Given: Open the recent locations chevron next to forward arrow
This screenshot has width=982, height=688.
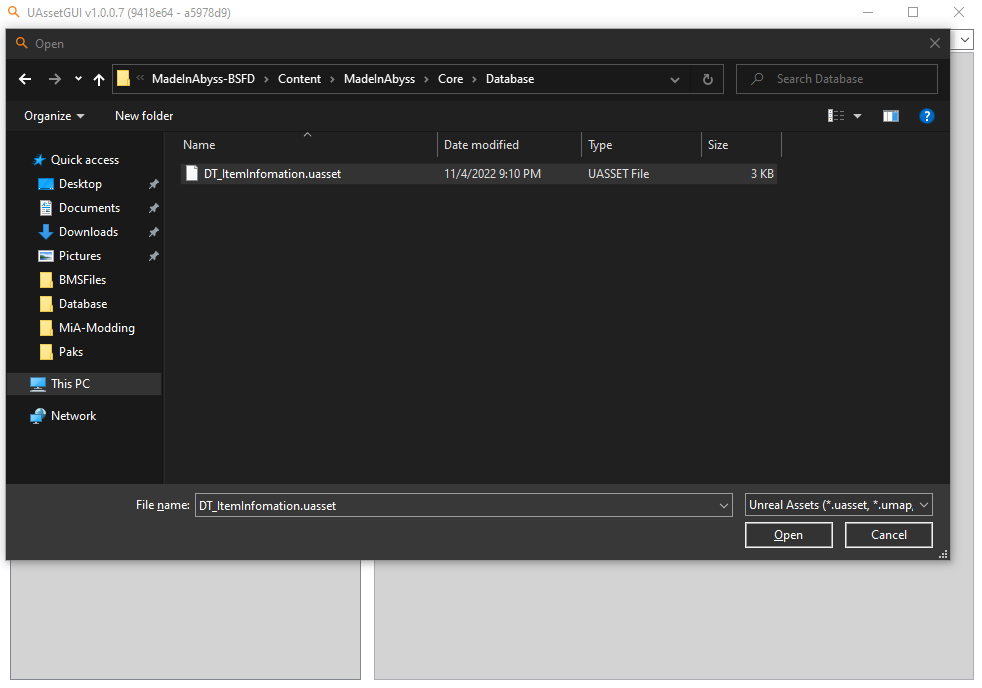Looking at the screenshot, I should (x=77, y=78).
